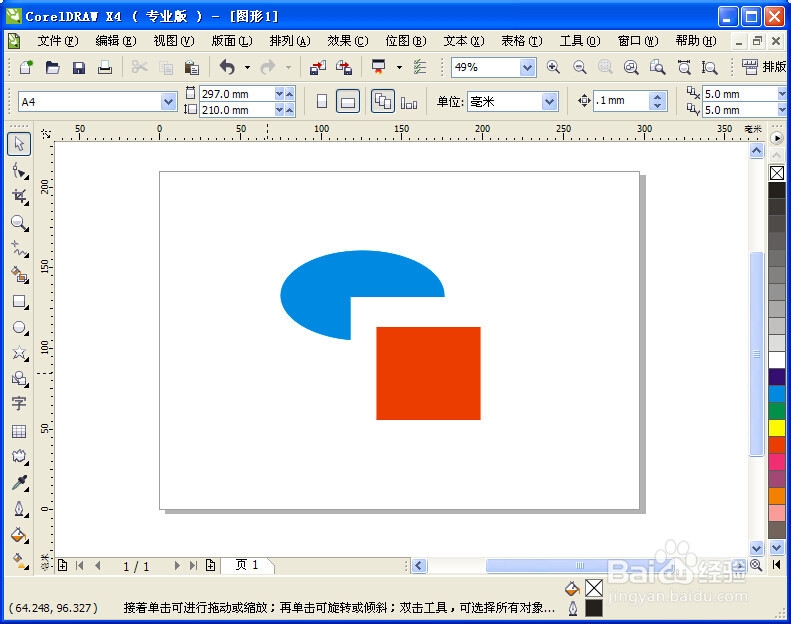
Task: Select the Eyedropper tool
Action: pyautogui.click(x=19, y=483)
